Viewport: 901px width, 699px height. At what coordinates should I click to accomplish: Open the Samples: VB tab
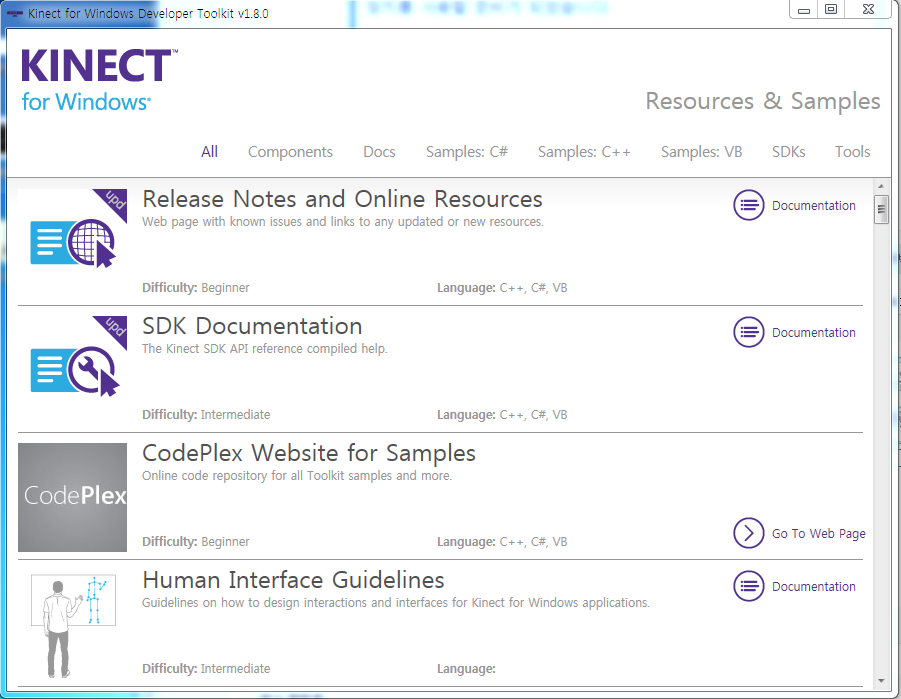pyautogui.click(x=701, y=152)
